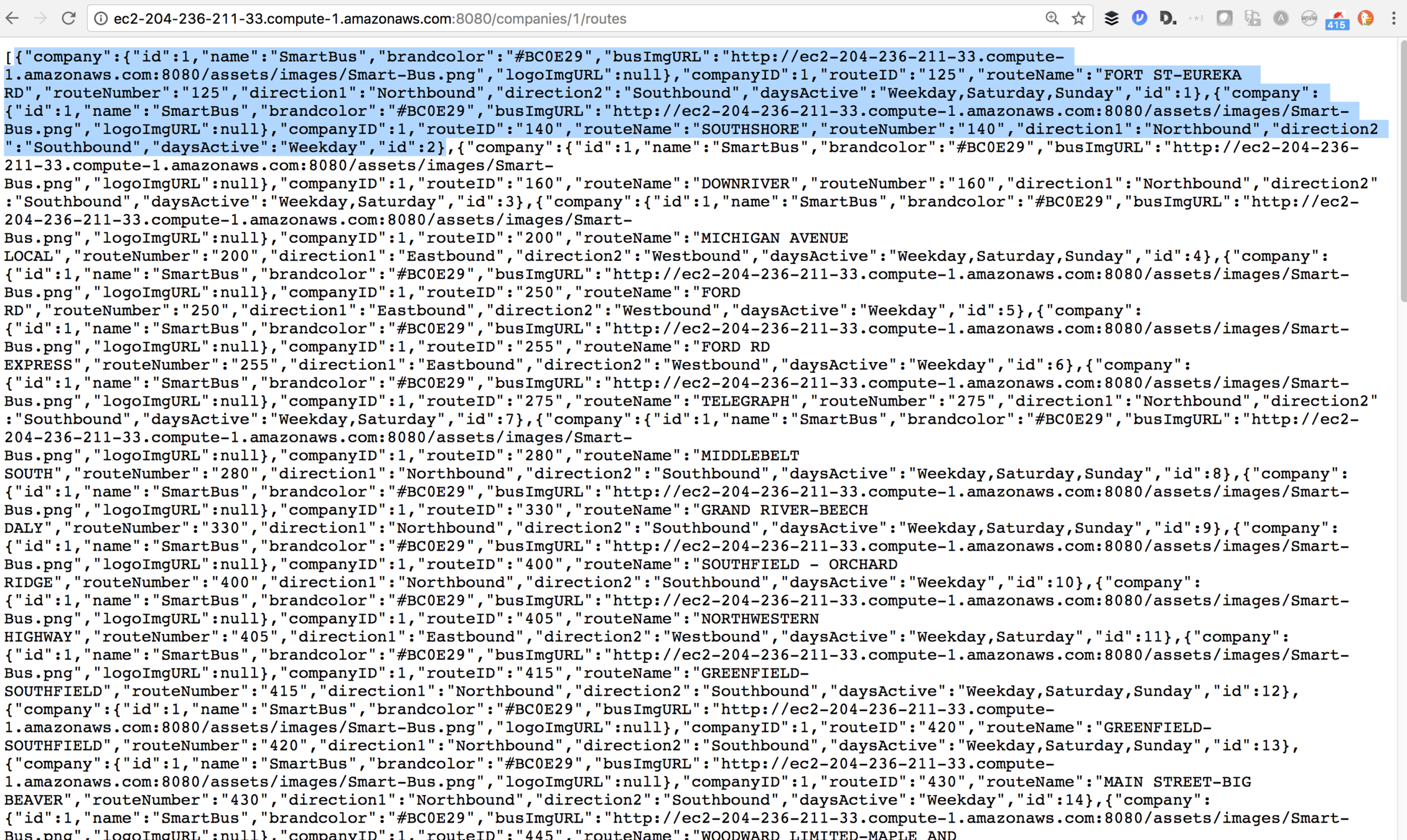Open the blue circular V extension

(x=1139, y=19)
